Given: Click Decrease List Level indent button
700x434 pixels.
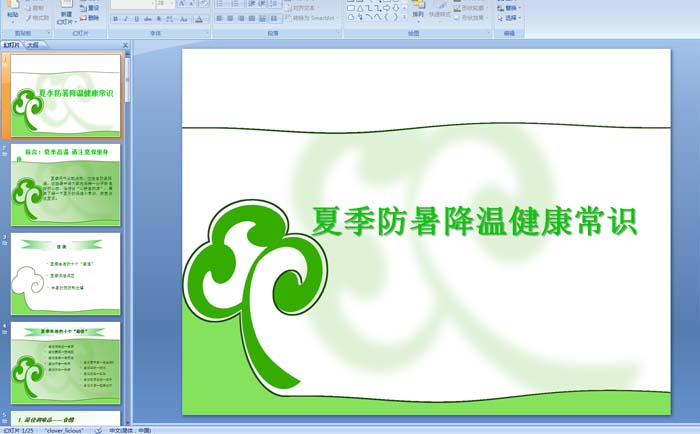Looking at the screenshot, I should tap(252, 4).
